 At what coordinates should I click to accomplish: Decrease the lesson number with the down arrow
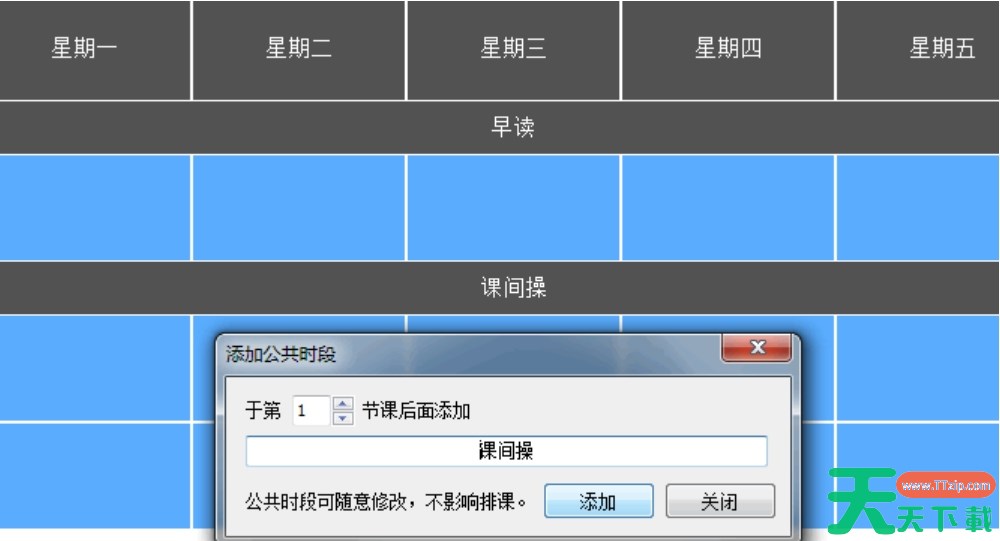[343, 418]
